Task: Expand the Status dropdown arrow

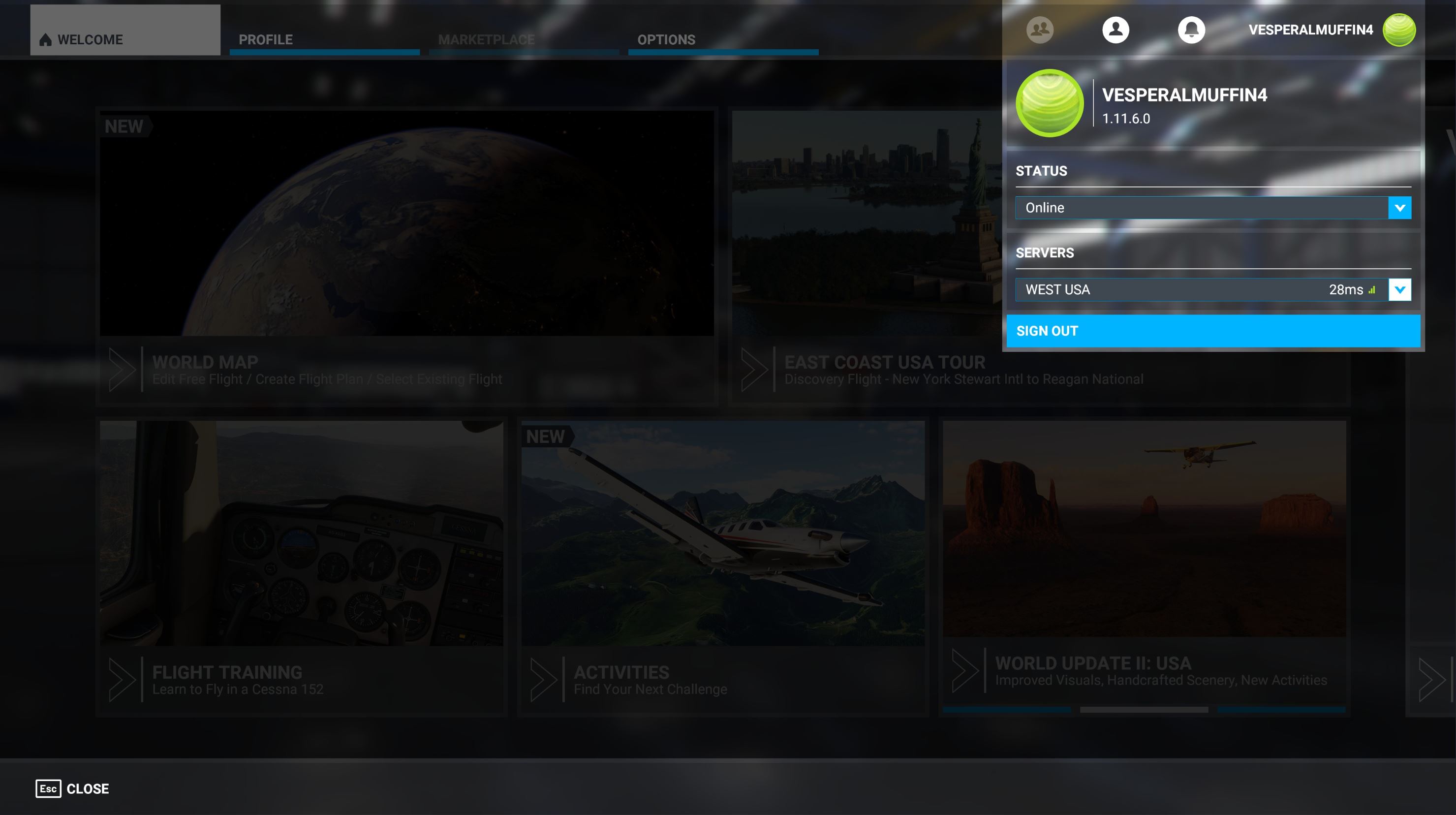Action: (1399, 208)
